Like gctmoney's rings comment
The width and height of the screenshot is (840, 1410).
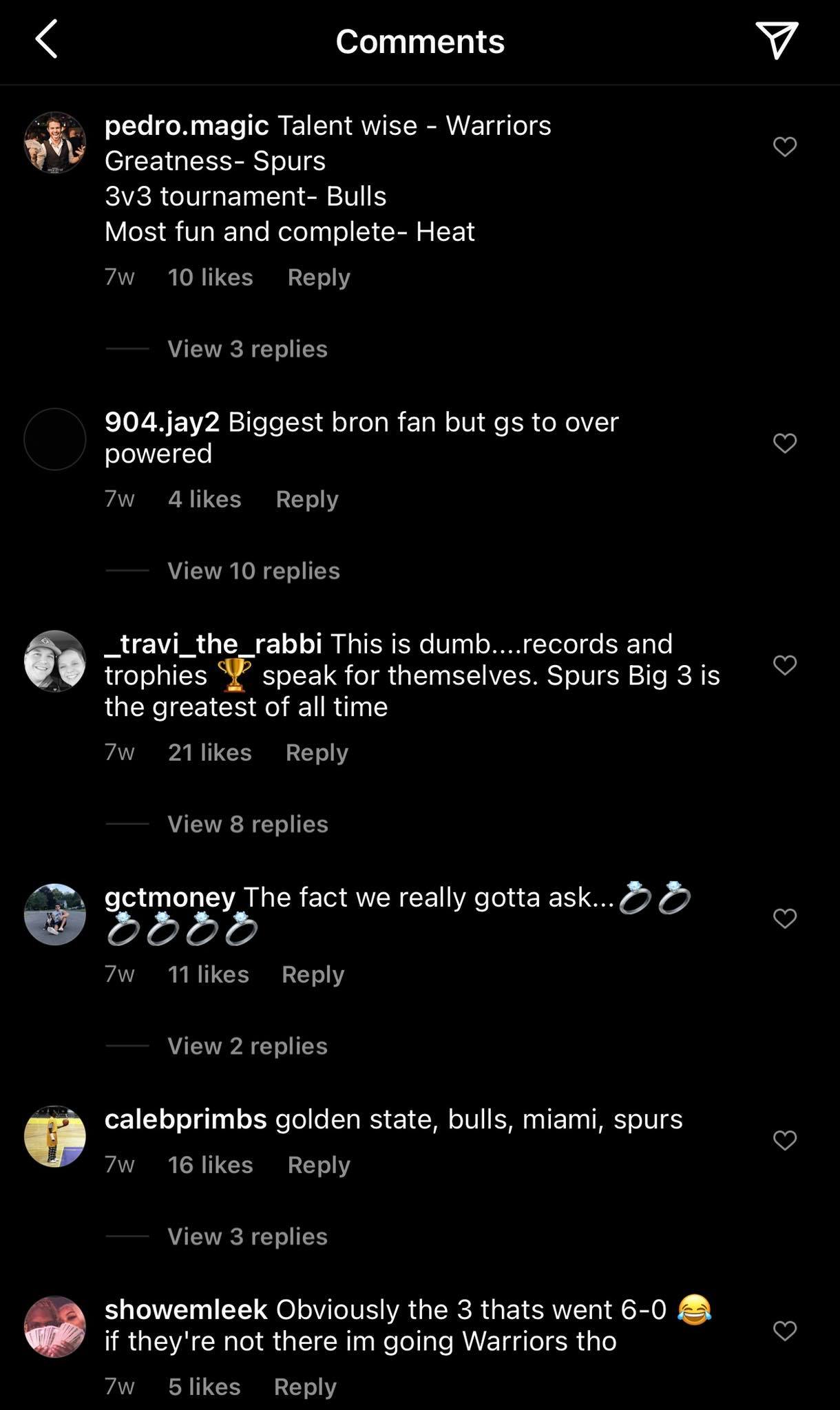click(785, 918)
